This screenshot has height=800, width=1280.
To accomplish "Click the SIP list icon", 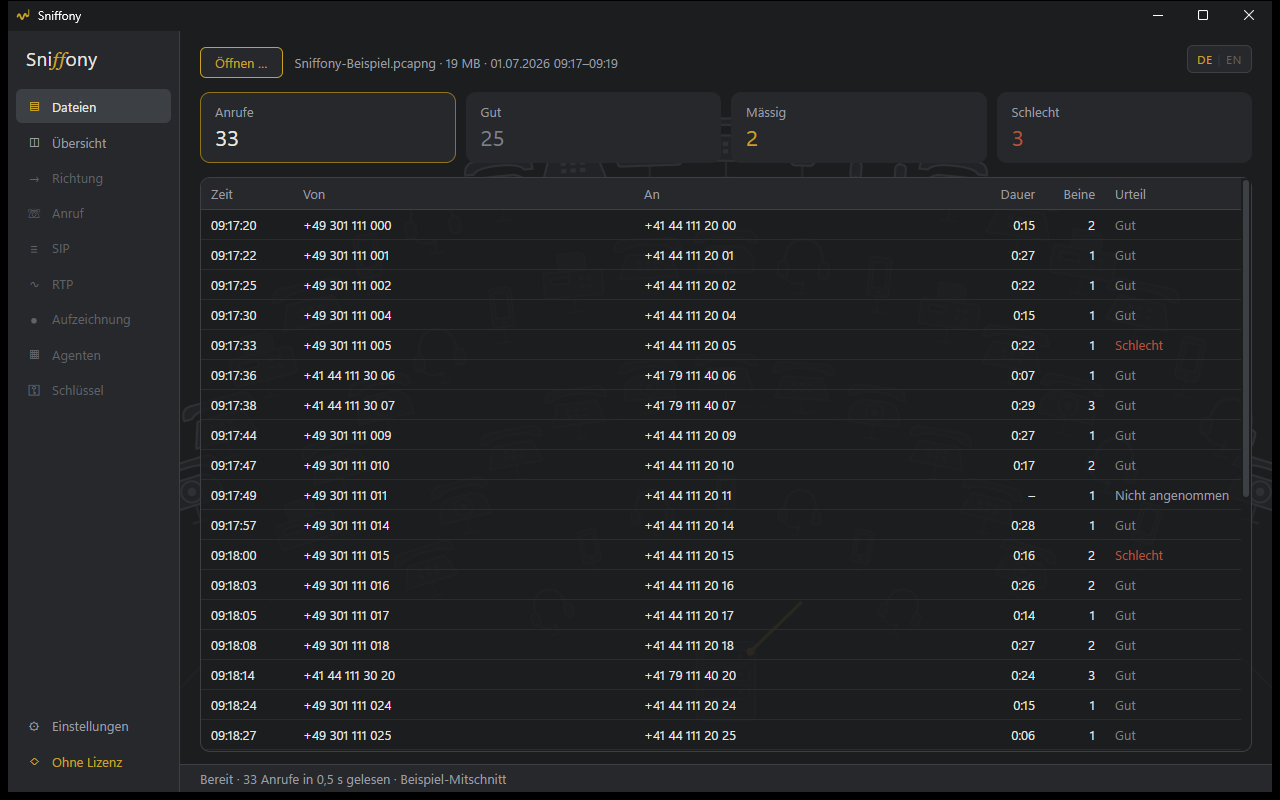I will 35,249.
